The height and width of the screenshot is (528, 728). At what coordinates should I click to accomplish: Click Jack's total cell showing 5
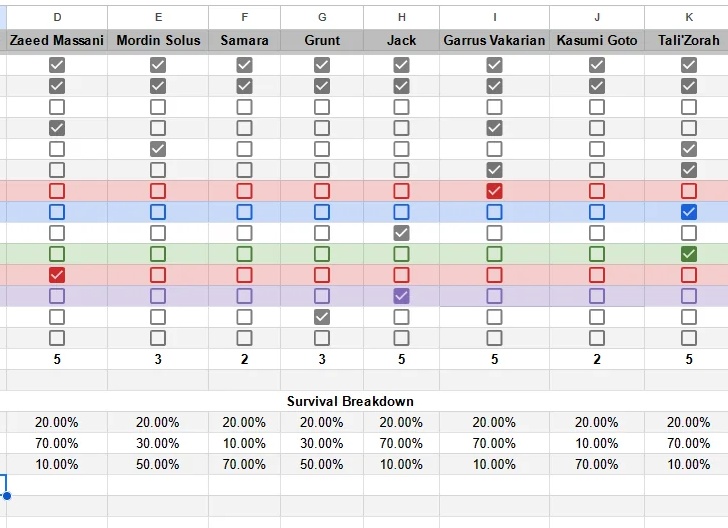401,359
